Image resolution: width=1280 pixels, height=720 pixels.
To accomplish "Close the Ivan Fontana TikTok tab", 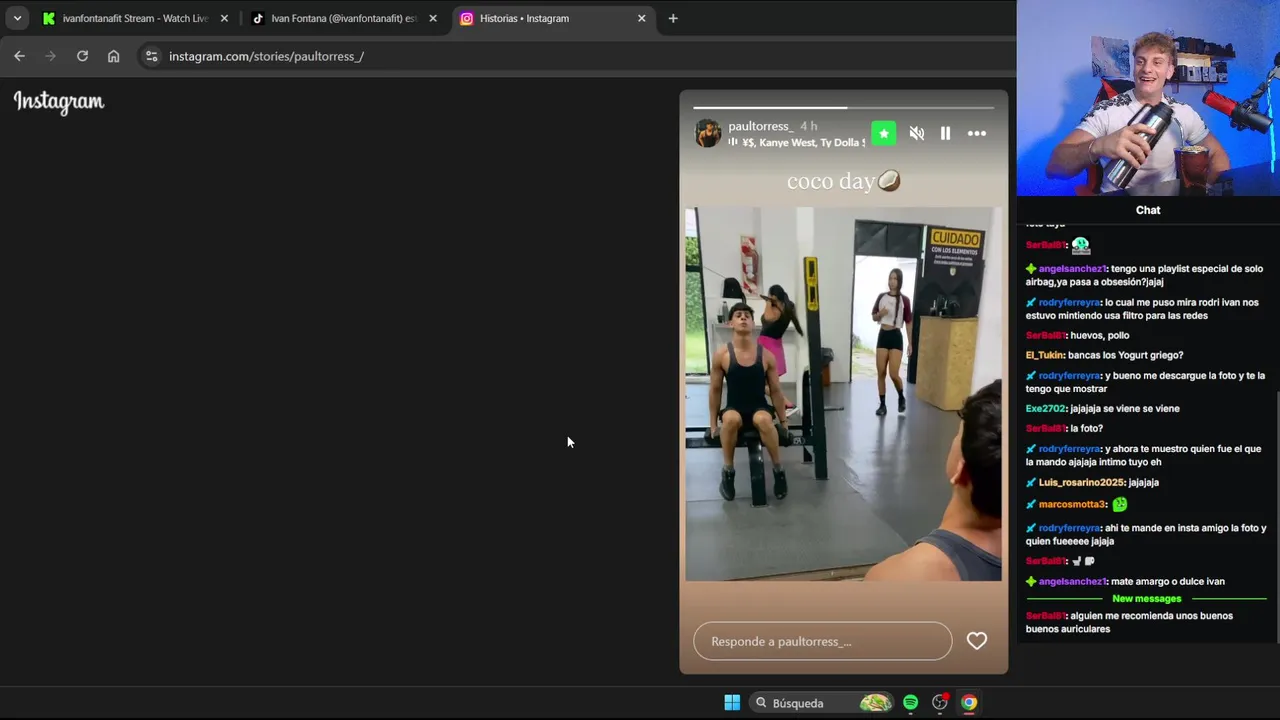I will tap(433, 18).
